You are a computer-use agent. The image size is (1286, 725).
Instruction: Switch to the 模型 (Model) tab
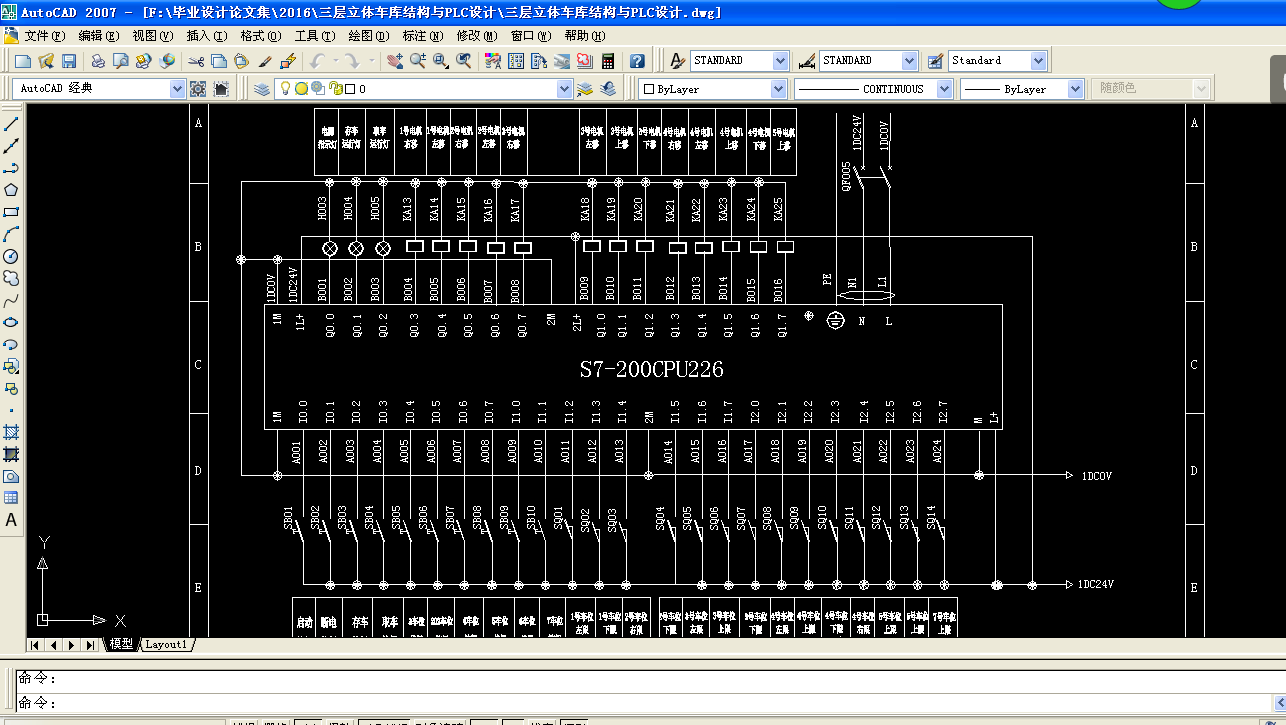tap(121, 645)
